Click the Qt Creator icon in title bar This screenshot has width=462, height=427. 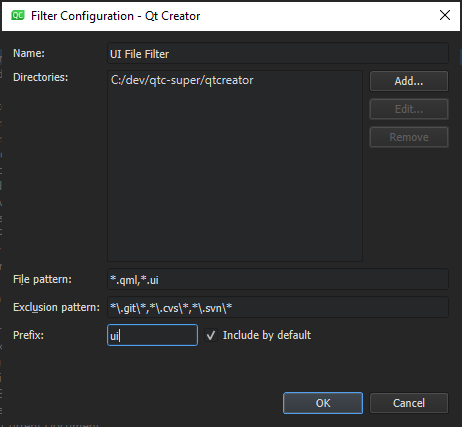click(x=18, y=16)
